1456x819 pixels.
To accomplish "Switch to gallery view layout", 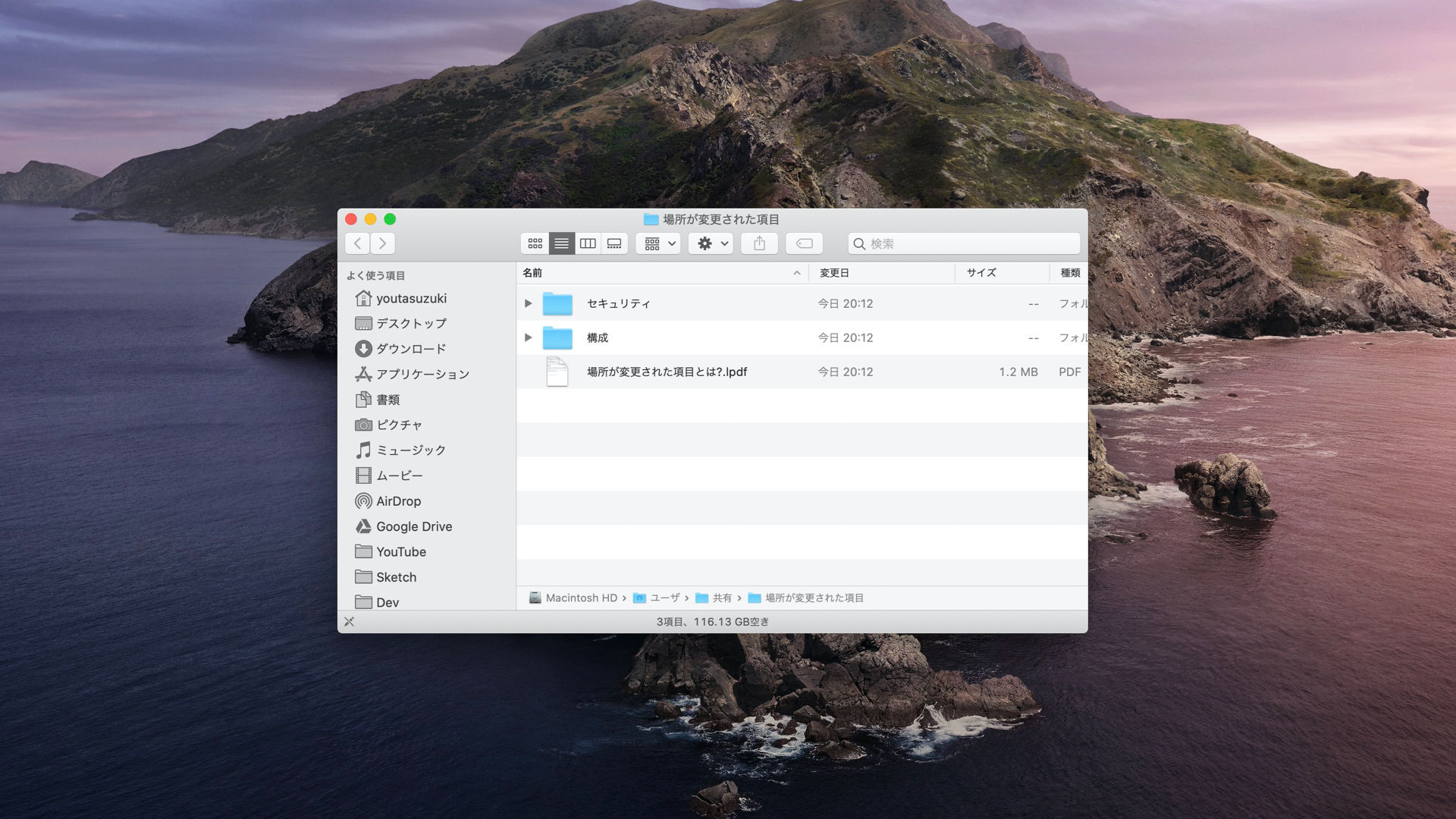I will click(x=614, y=243).
